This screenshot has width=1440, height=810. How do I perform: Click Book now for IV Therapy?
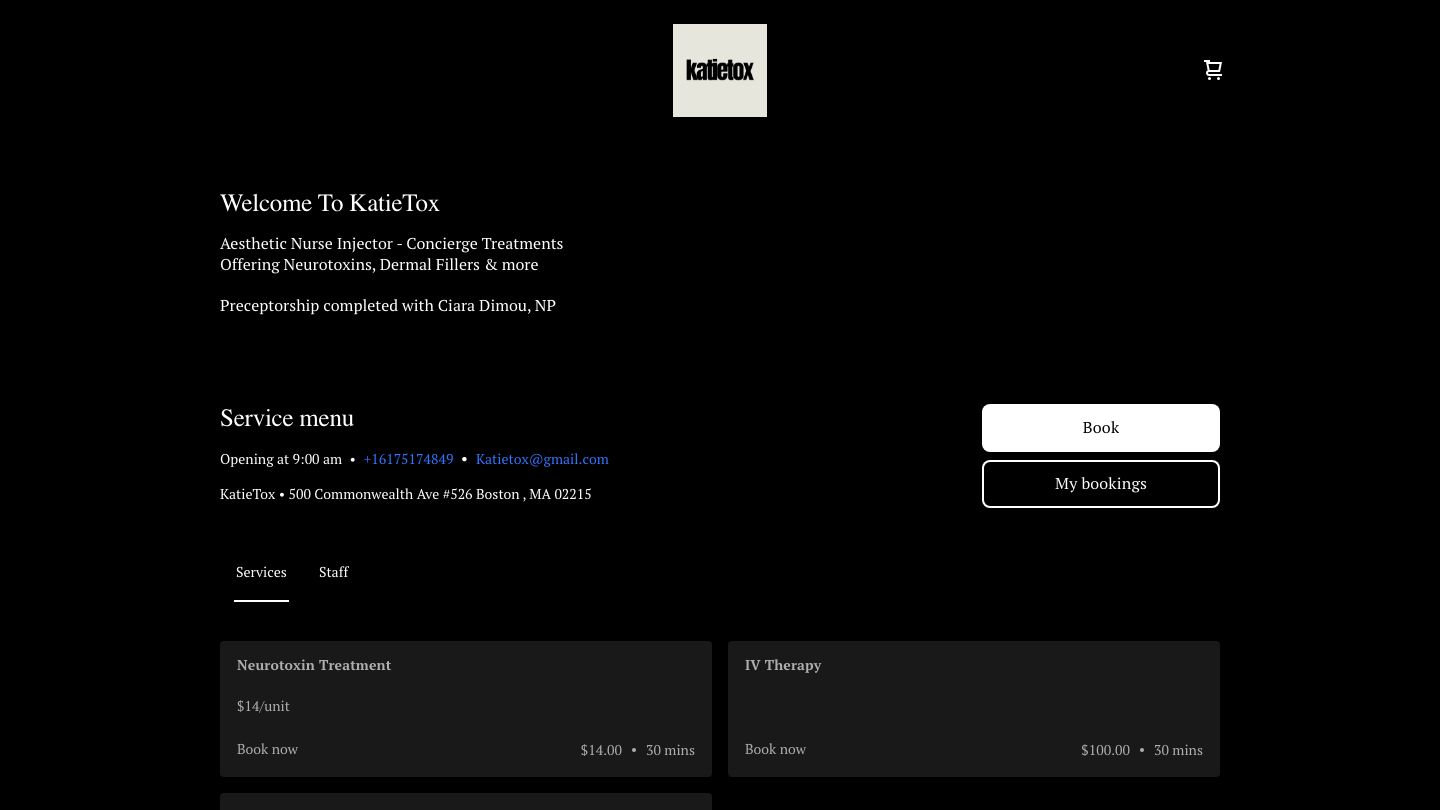775,749
